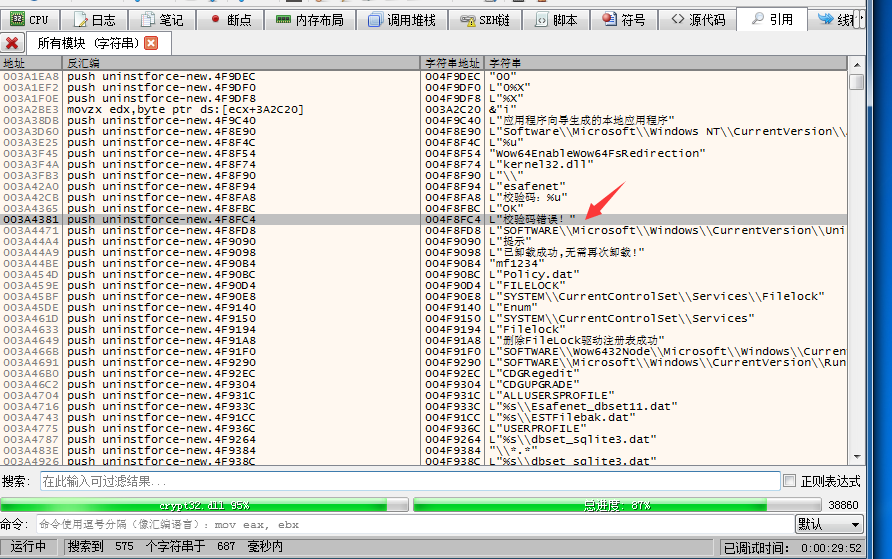This screenshot has height=559, width=892.
Task: Click the thread arrow icon on last tab
Action: tap(825, 19)
